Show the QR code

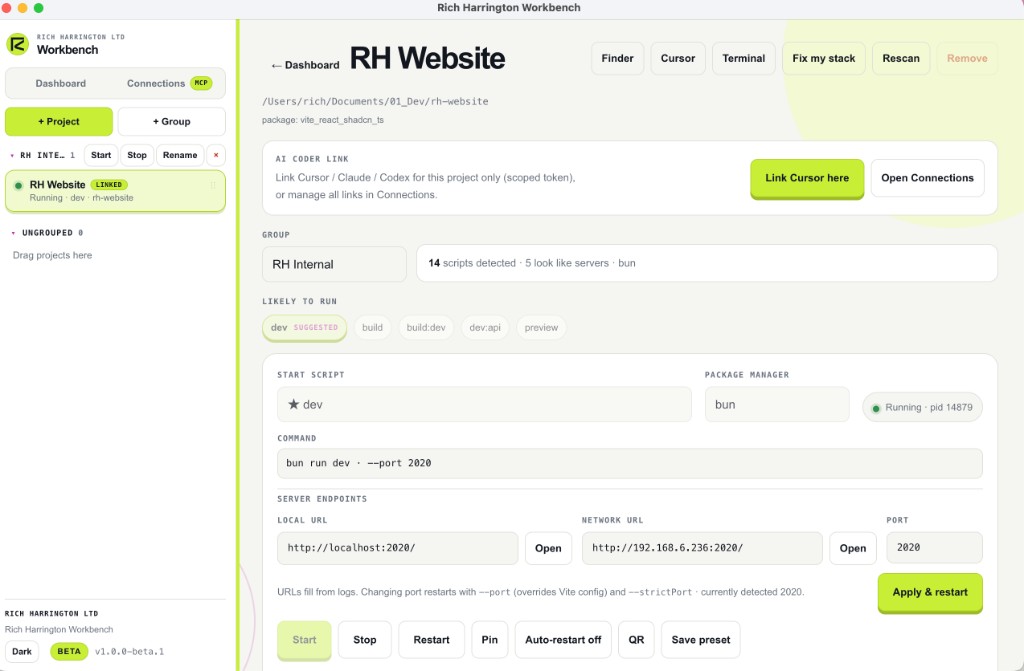point(636,640)
